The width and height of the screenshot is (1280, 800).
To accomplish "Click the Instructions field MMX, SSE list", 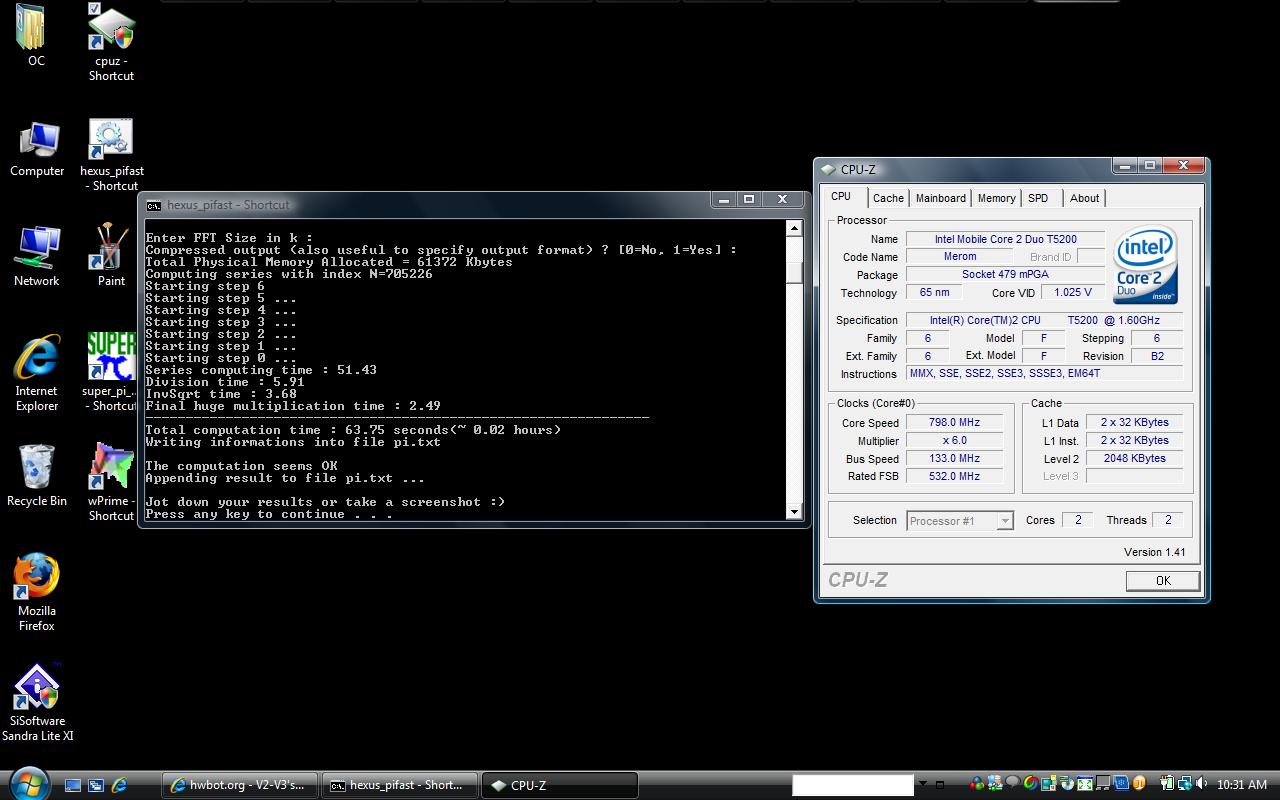I will [1044, 374].
